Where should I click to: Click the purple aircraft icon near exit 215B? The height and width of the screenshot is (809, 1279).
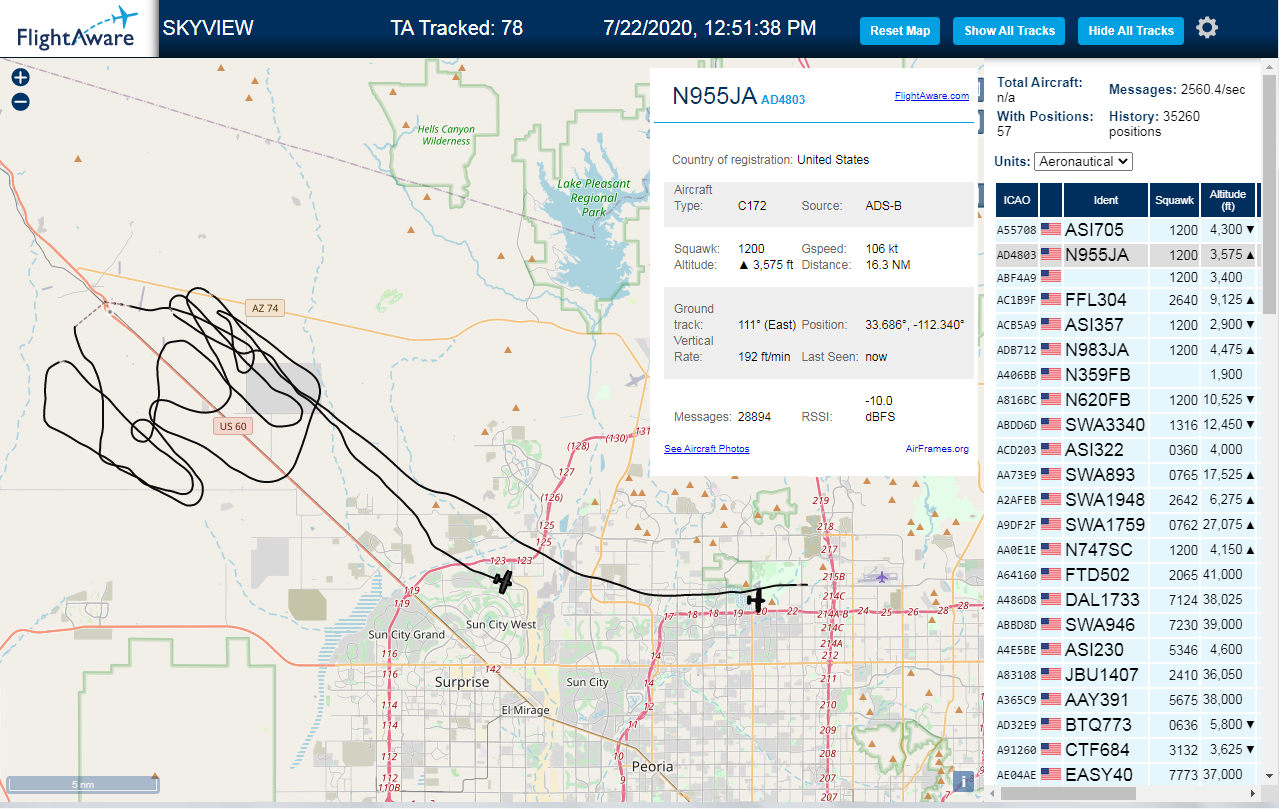pyautogui.click(x=881, y=576)
